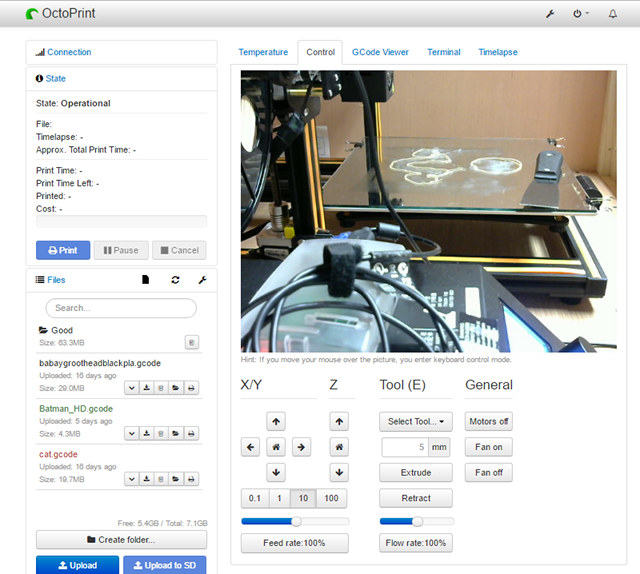Open the system power menu

coord(580,14)
